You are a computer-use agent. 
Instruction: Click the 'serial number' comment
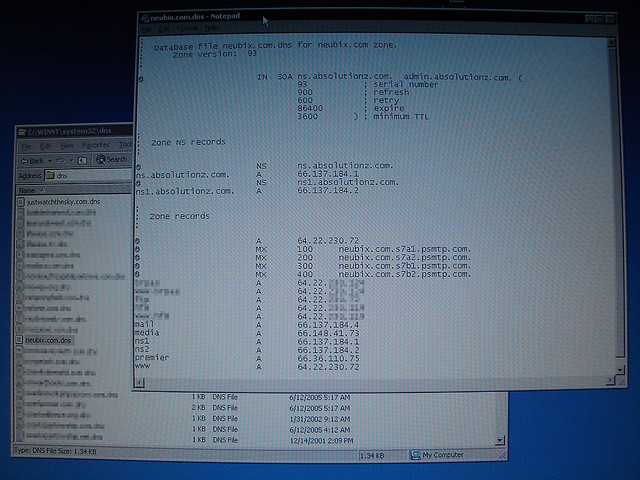point(406,84)
